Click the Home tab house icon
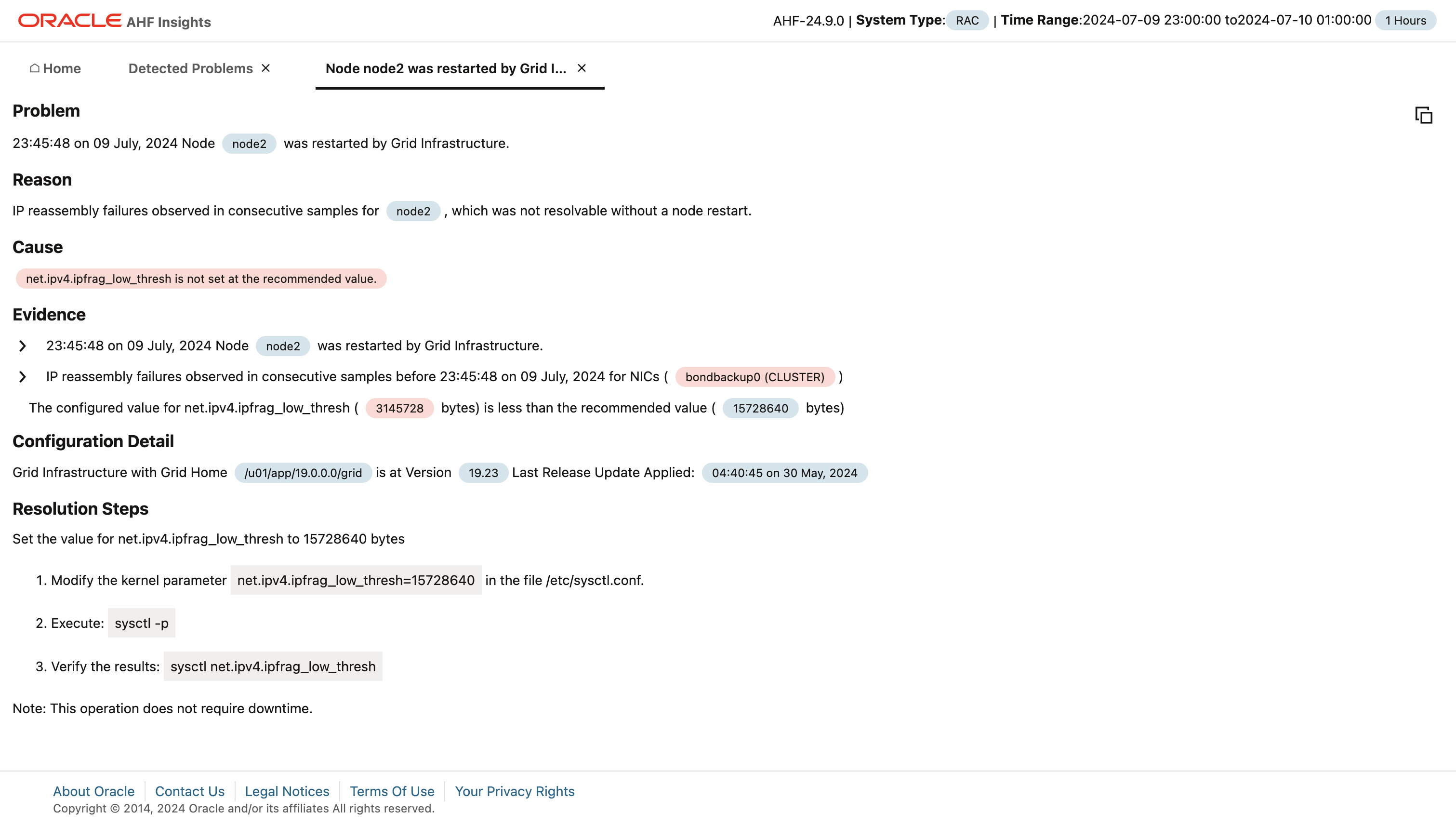Image resolution: width=1456 pixels, height=825 pixels. point(35,68)
